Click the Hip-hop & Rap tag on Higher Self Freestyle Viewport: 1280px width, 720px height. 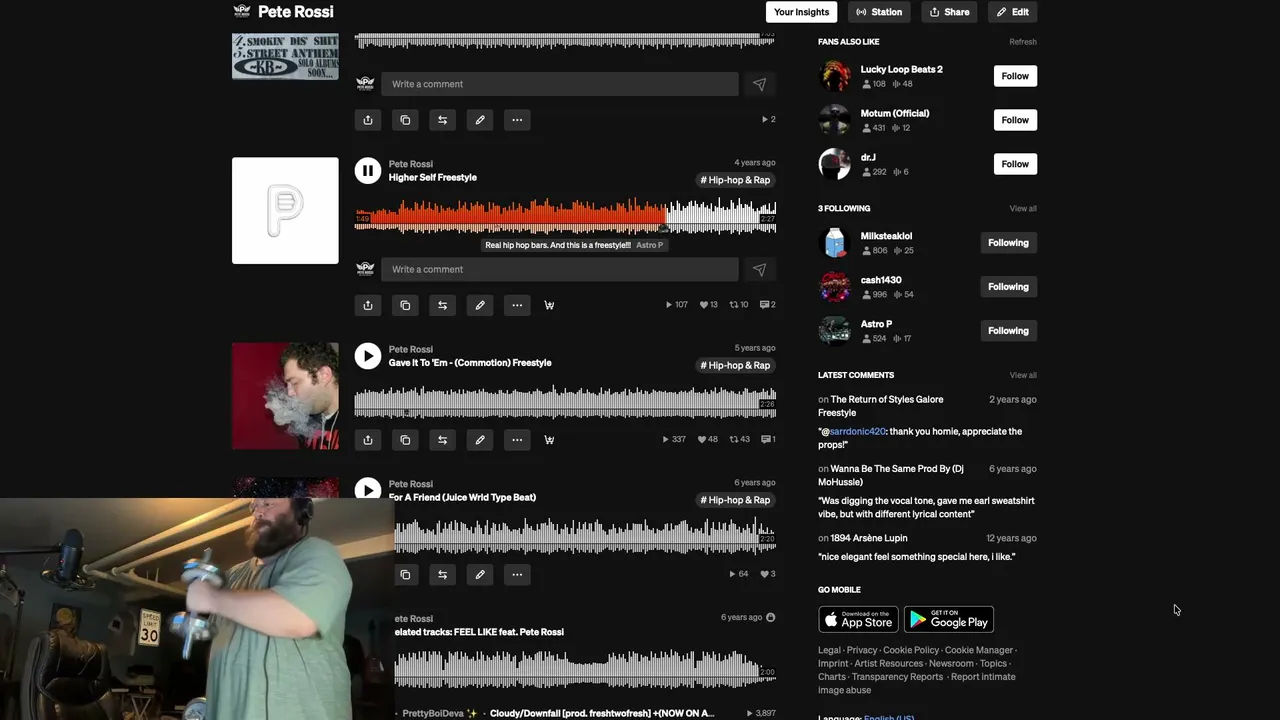(x=735, y=180)
